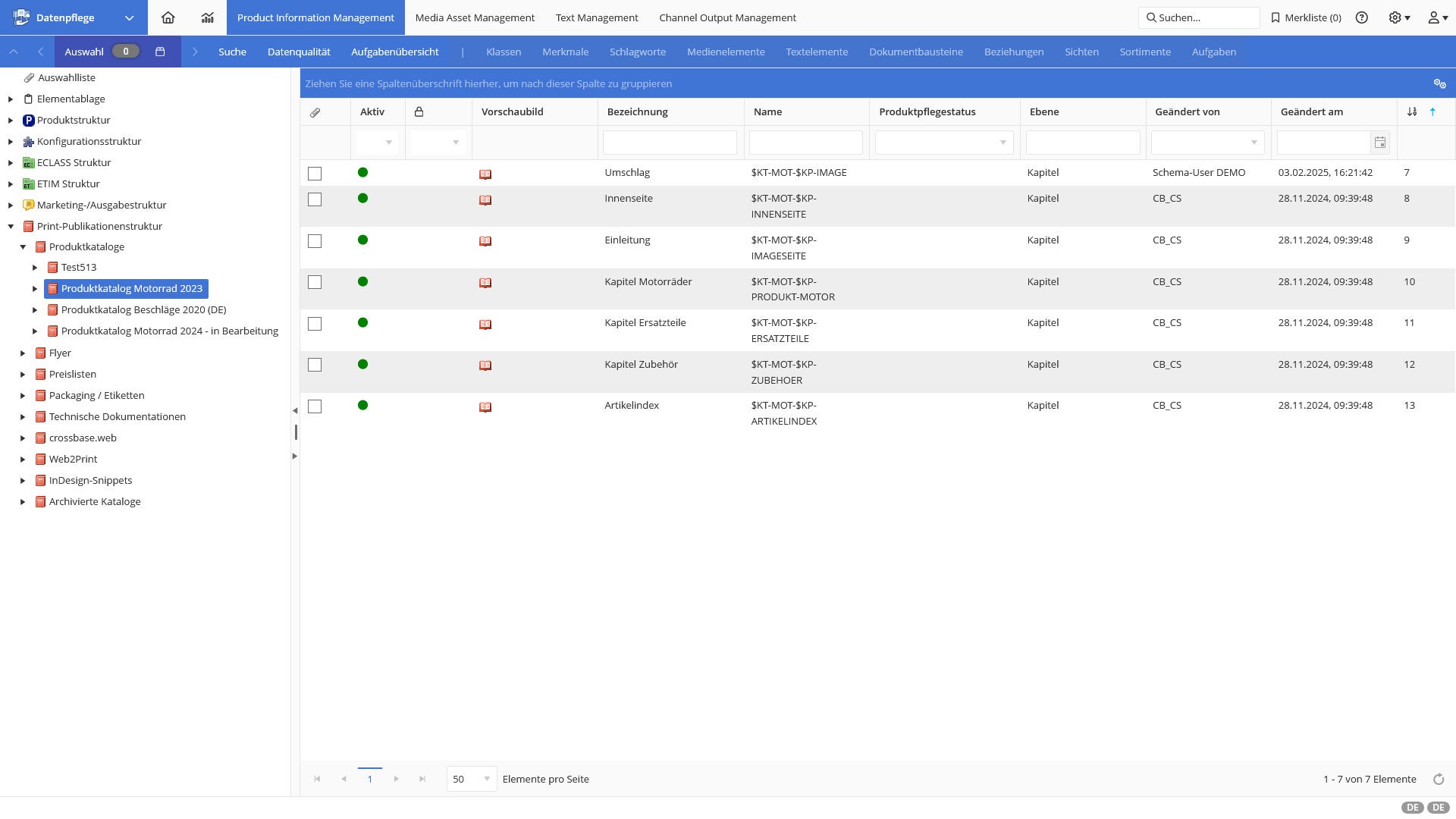Open the statistics chart icon
The image size is (1456, 819).
click(x=207, y=17)
